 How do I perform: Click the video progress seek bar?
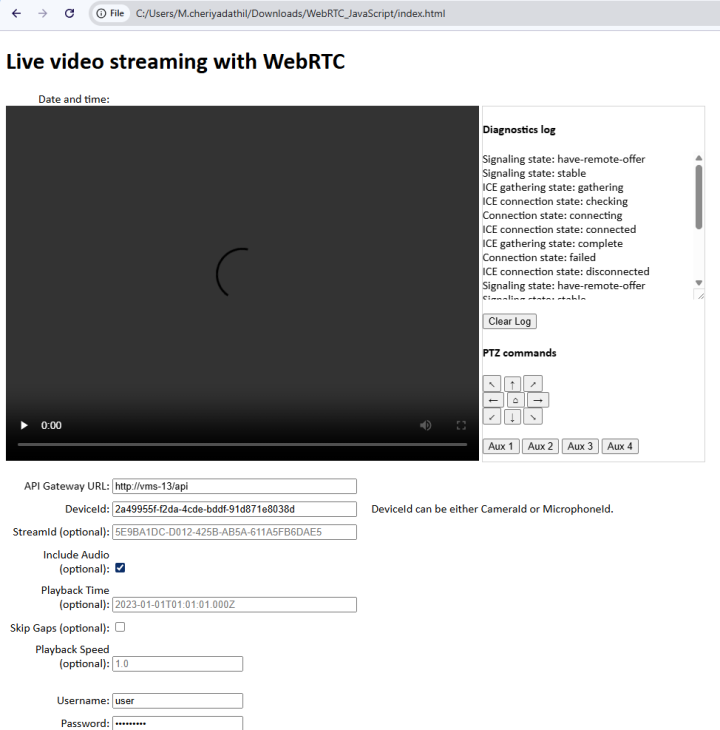point(242,444)
